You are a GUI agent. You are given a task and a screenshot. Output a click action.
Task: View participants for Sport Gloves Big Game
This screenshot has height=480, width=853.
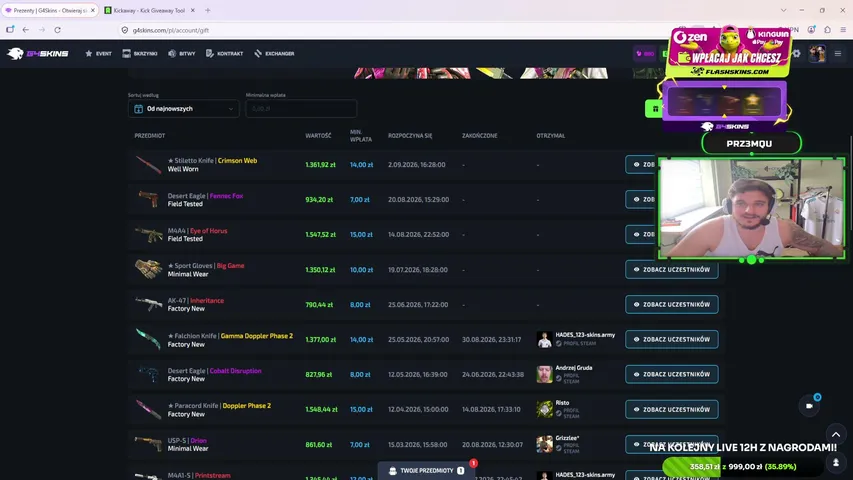click(x=671, y=269)
